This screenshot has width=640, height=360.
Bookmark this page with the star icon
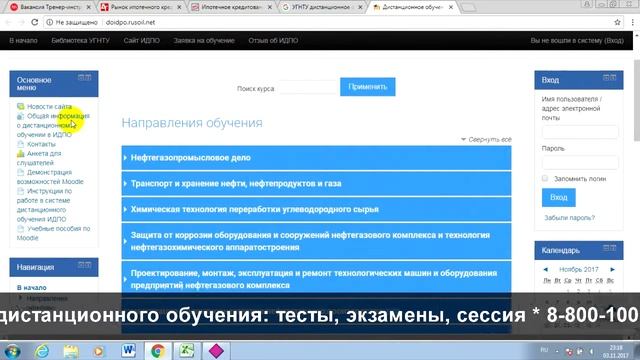coord(617,22)
